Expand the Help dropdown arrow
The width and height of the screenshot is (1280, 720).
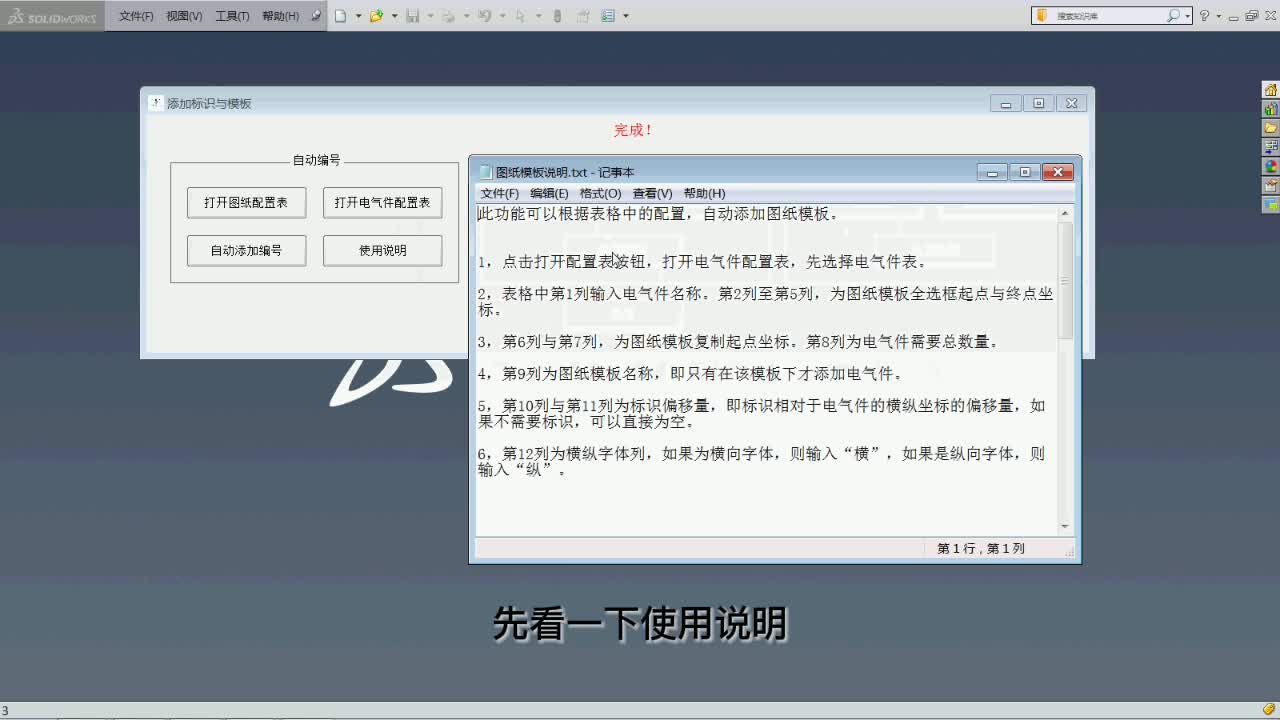1218,16
